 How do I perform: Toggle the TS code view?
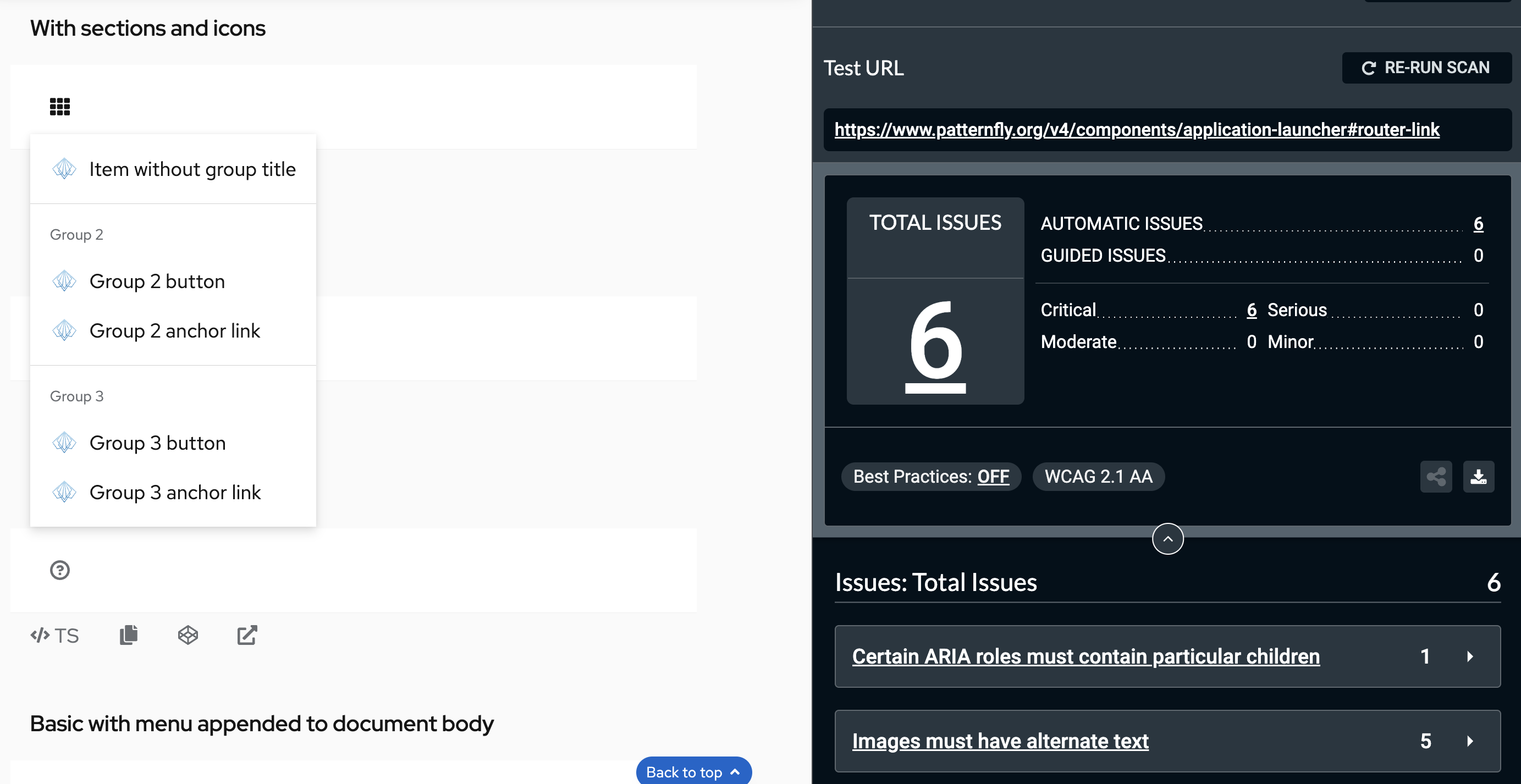(54, 635)
